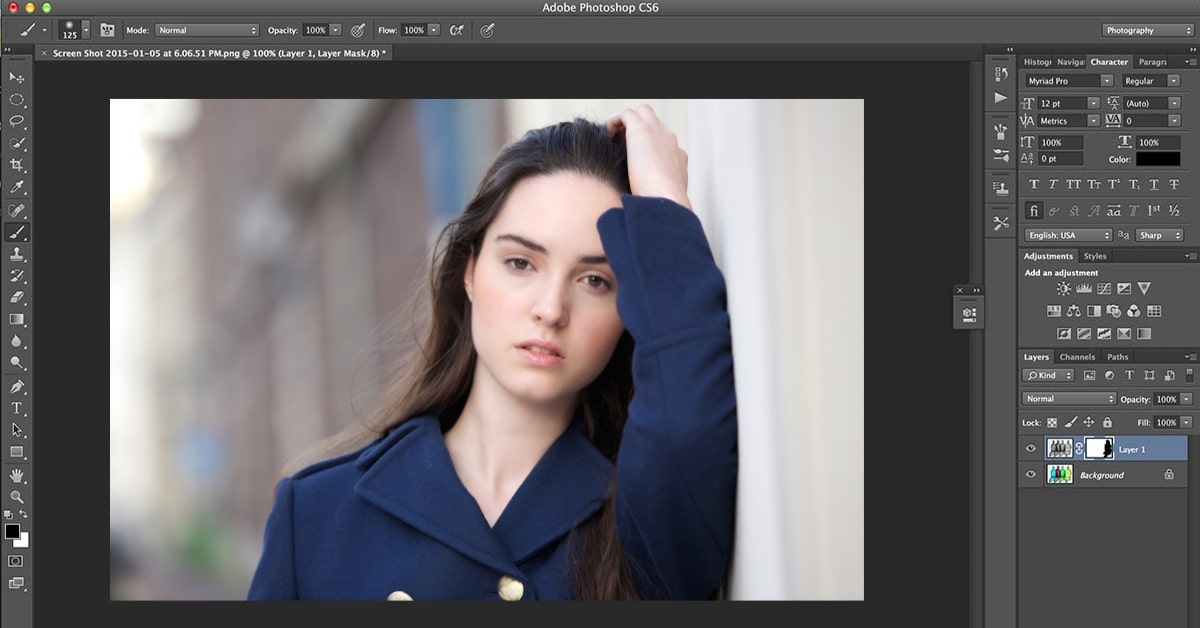Screen dimensions: 1200x628
Task: Toggle Lock all for layer
Action: point(1107,423)
